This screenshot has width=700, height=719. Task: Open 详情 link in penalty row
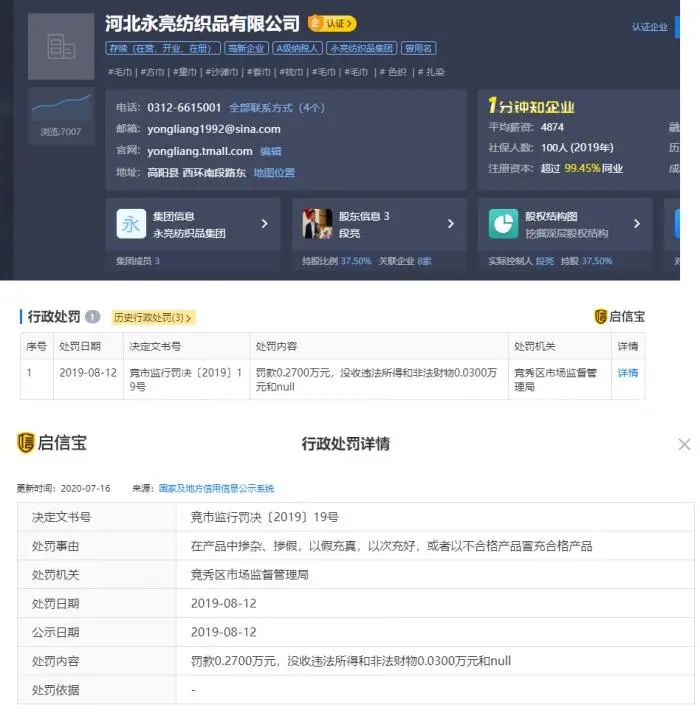(x=628, y=373)
